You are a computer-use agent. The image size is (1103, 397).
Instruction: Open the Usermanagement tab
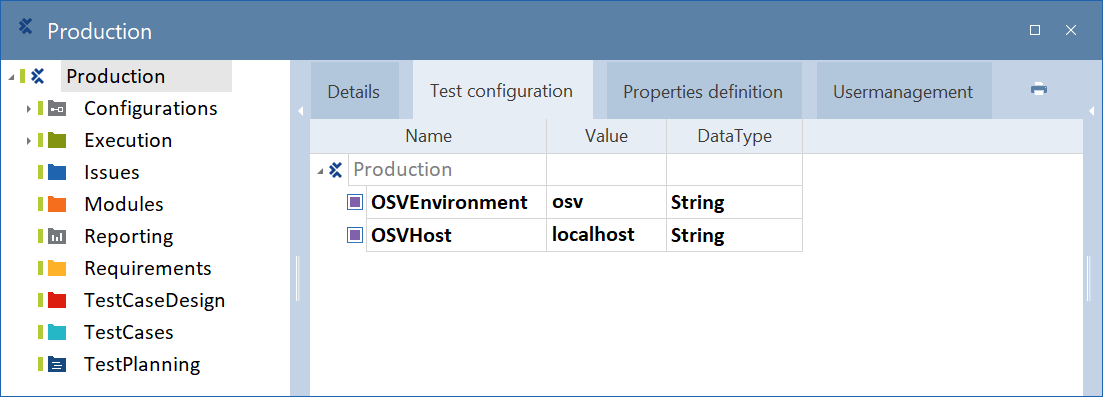click(903, 92)
